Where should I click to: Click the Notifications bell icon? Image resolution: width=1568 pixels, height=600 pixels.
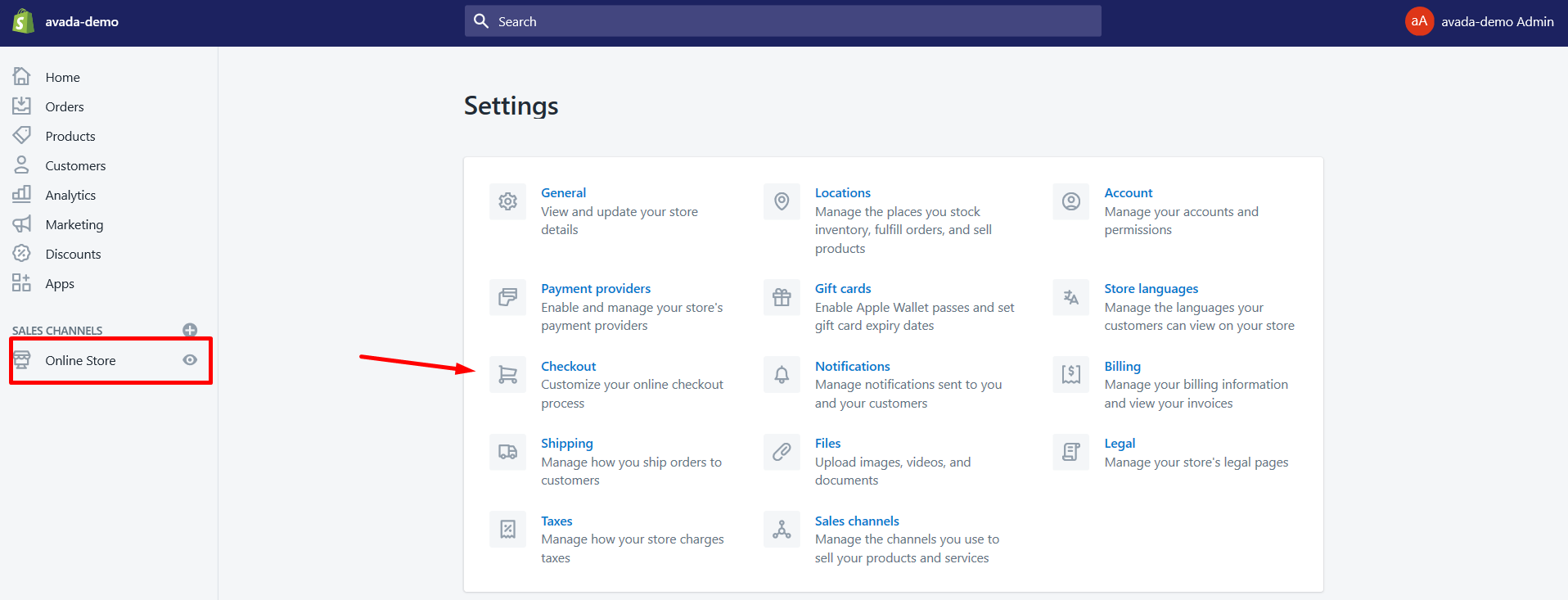click(x=782, y=375)
